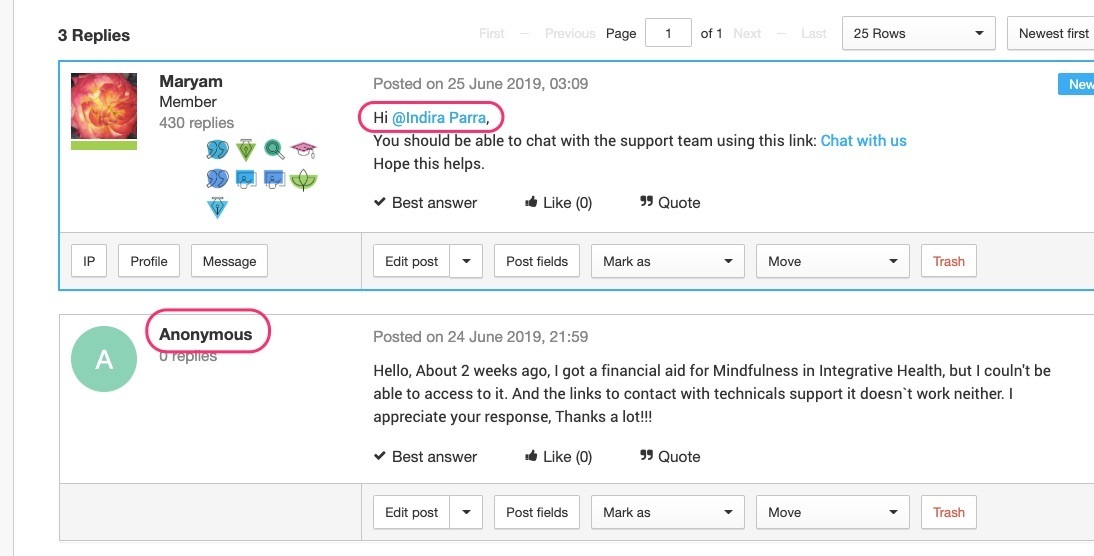This screenshot has width=1094, height=556.
Task: Click the green lotus leaf badge icon
Action: coord(304,180)
